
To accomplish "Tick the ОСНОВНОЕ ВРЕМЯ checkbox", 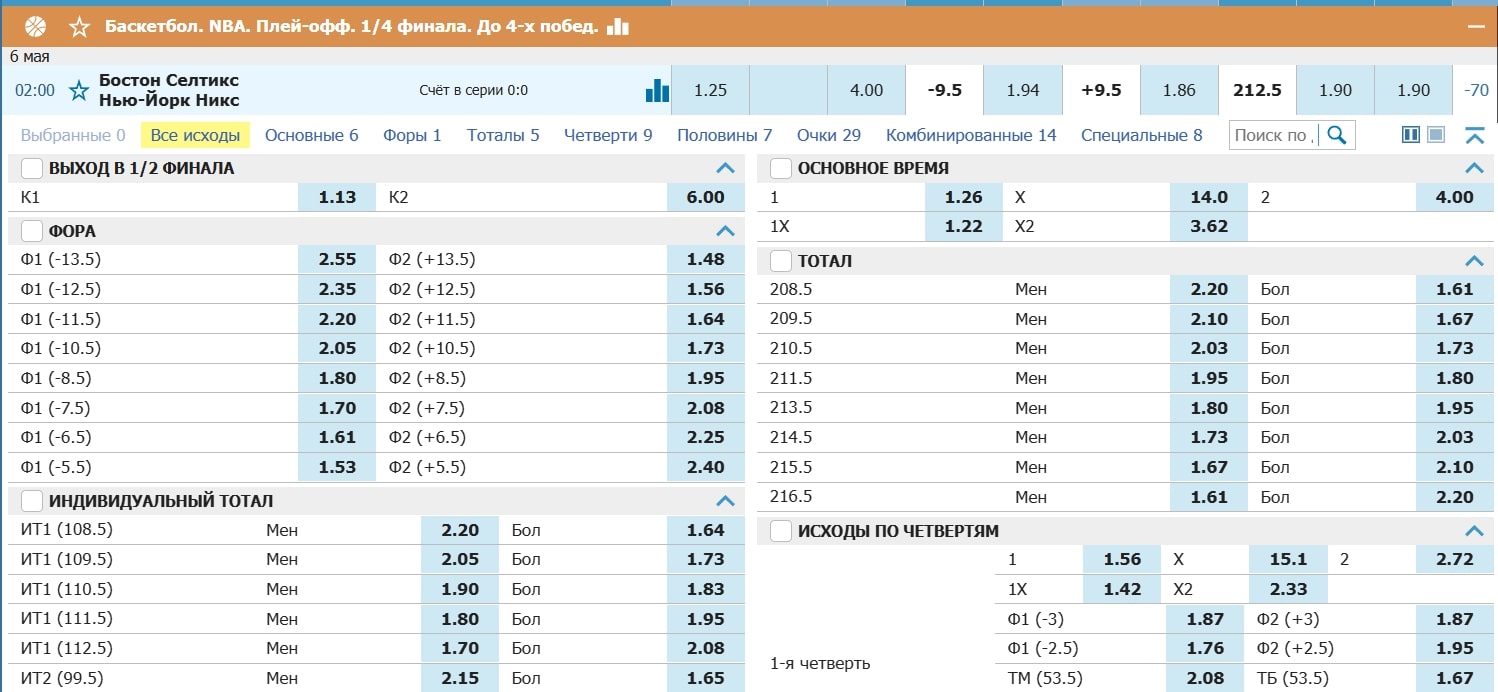I will click(781, 168).
